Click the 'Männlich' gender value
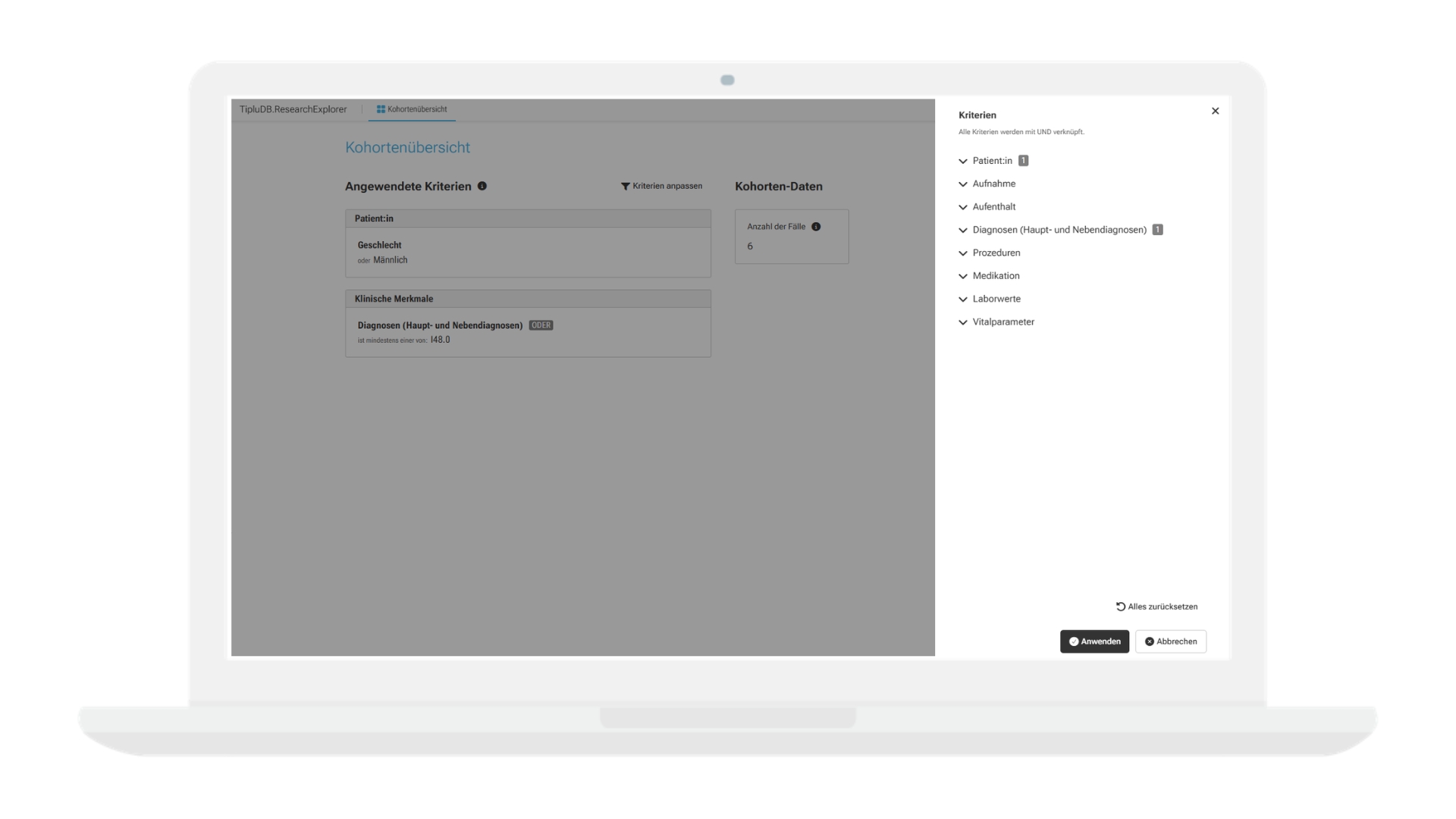Screen dimensions: 1456x819 pyautogui.click(x=391, y=260)
